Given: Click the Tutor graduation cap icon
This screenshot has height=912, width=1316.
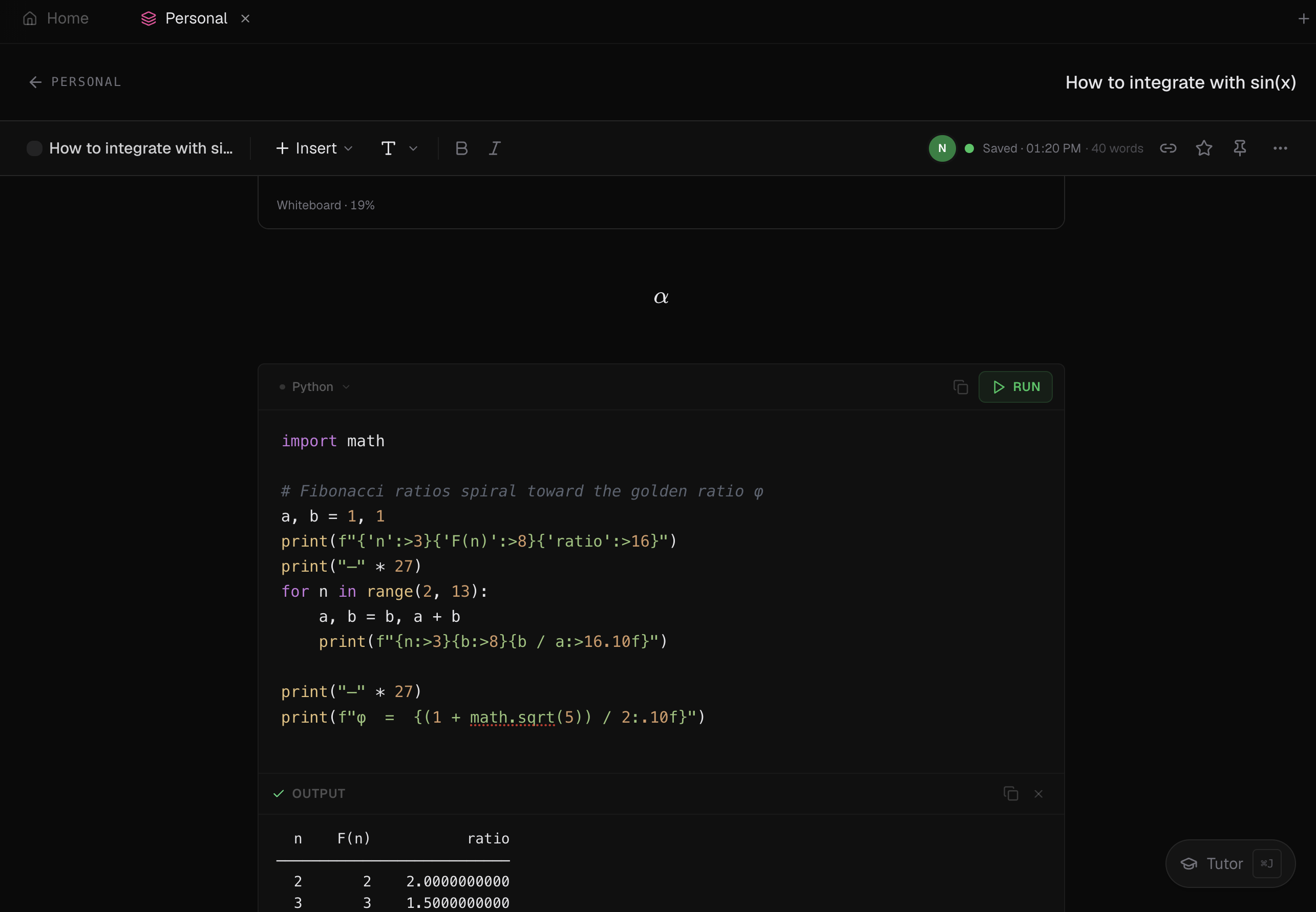Looking at the screenshot, I should [1188, 863].
